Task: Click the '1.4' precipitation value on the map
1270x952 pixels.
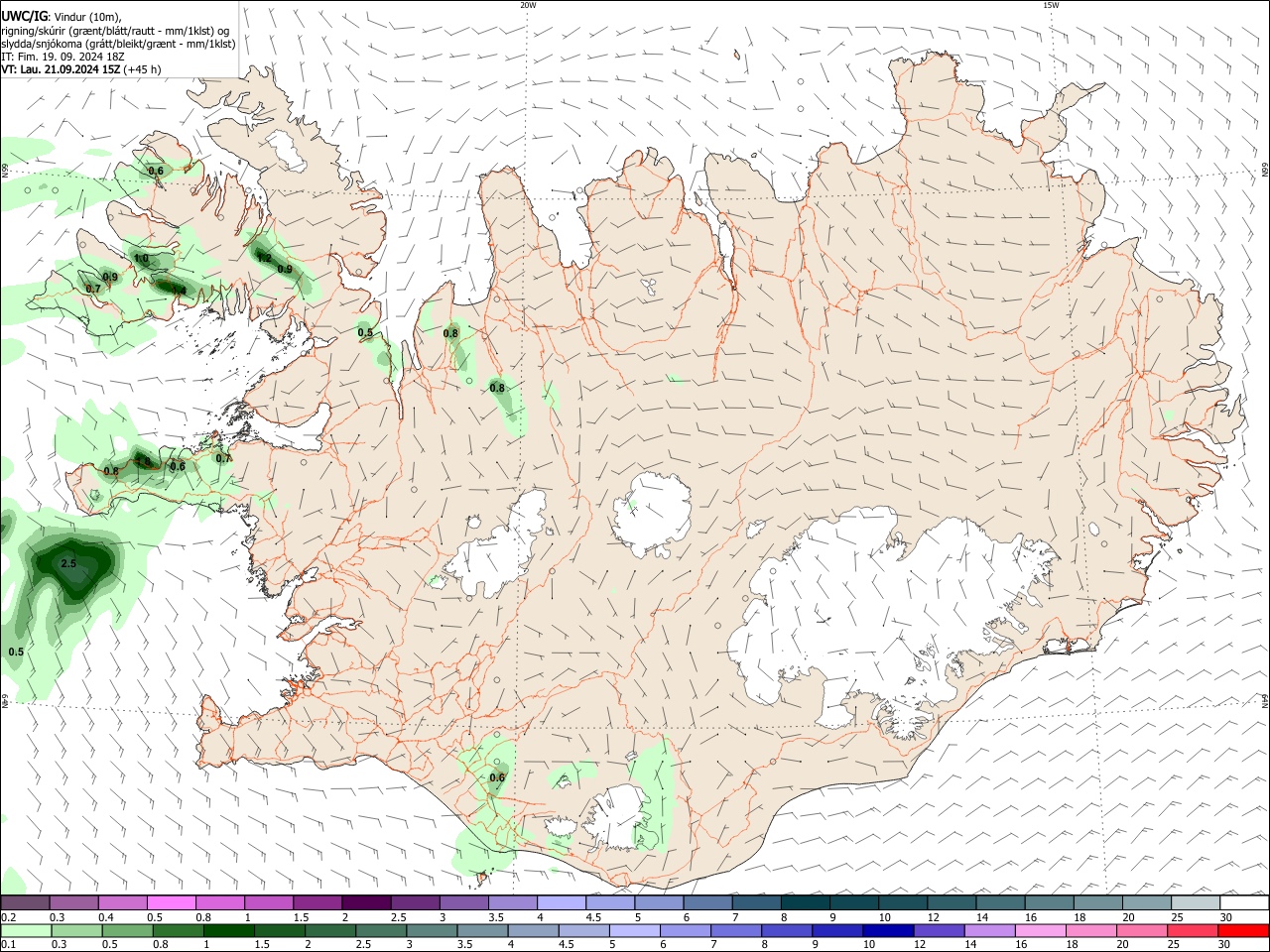Action: click(180, 291)
